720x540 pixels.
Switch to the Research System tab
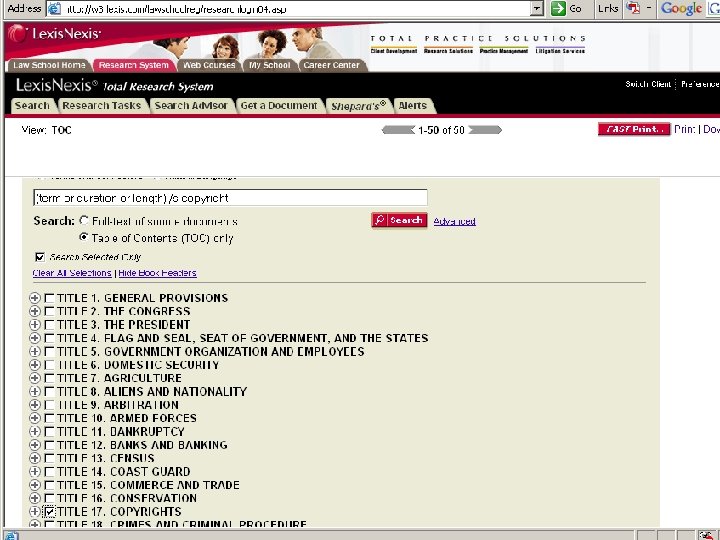point(134,65)
